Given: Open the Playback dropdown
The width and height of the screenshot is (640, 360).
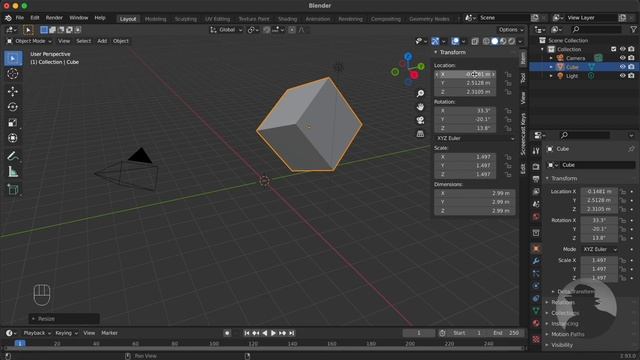Looking at the screenshot, I should (x=37, y=333).
